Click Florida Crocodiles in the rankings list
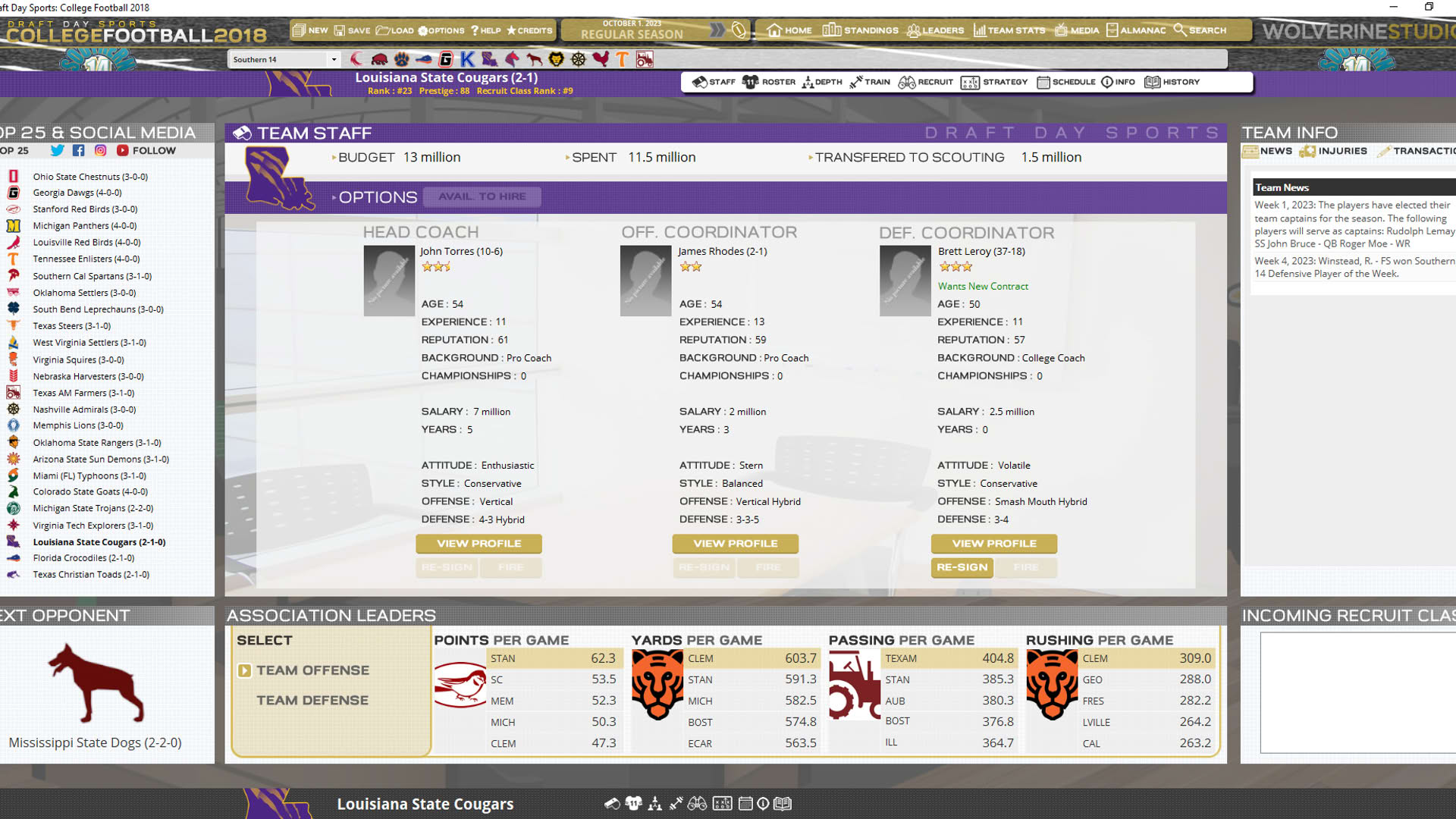1456x819 pixels. click(x=83, y=558)
